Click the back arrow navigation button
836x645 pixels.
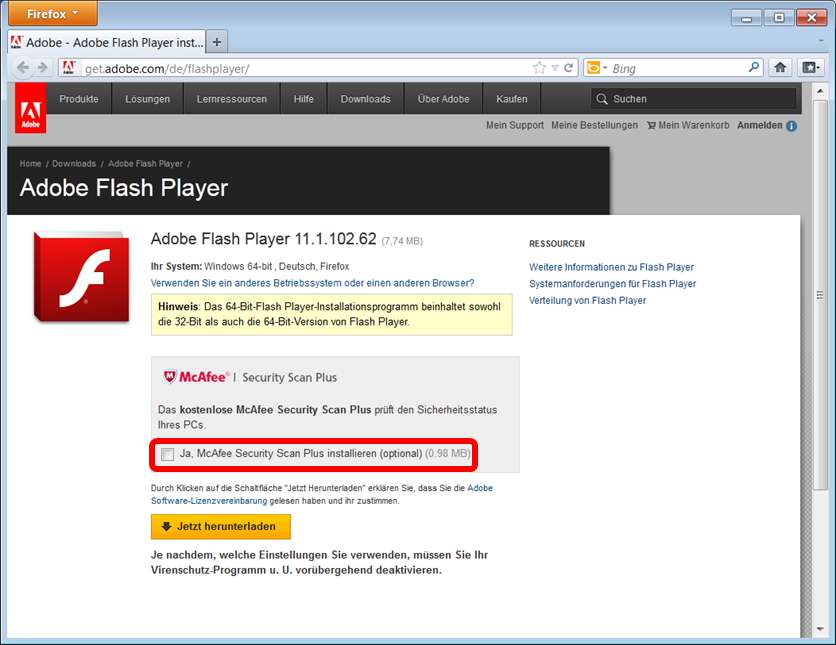click(x=22, y=68)
